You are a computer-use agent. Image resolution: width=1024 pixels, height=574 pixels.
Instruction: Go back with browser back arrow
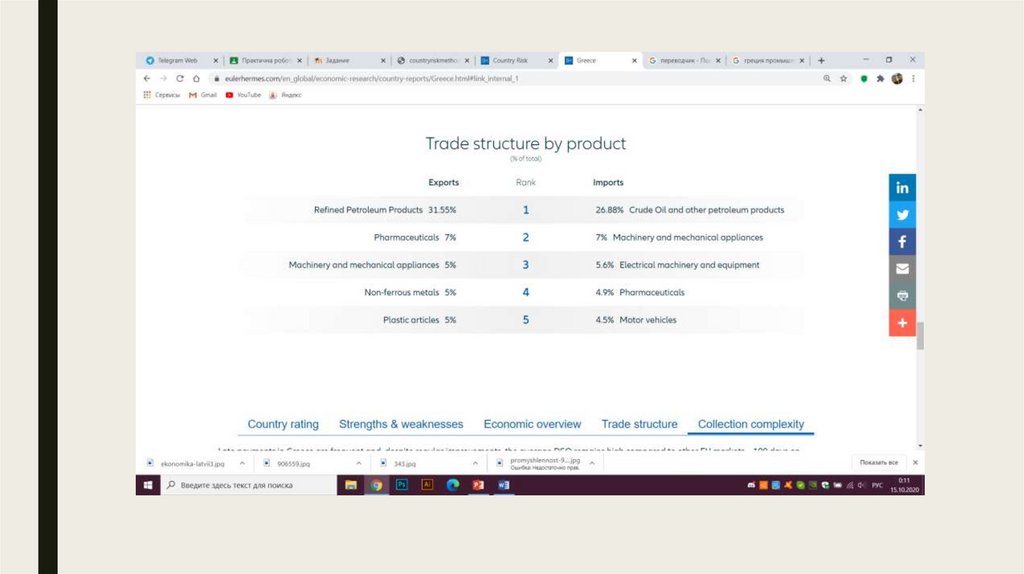point(147,78)
